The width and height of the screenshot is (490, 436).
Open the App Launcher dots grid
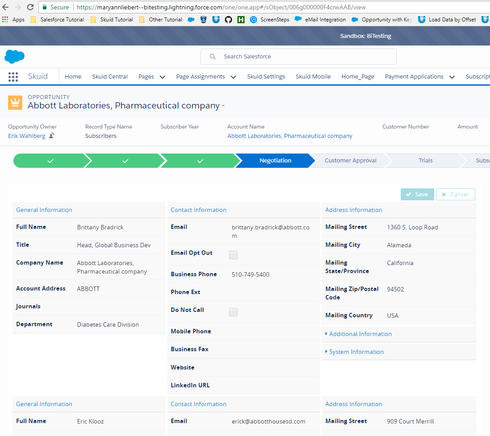(13, 77)
